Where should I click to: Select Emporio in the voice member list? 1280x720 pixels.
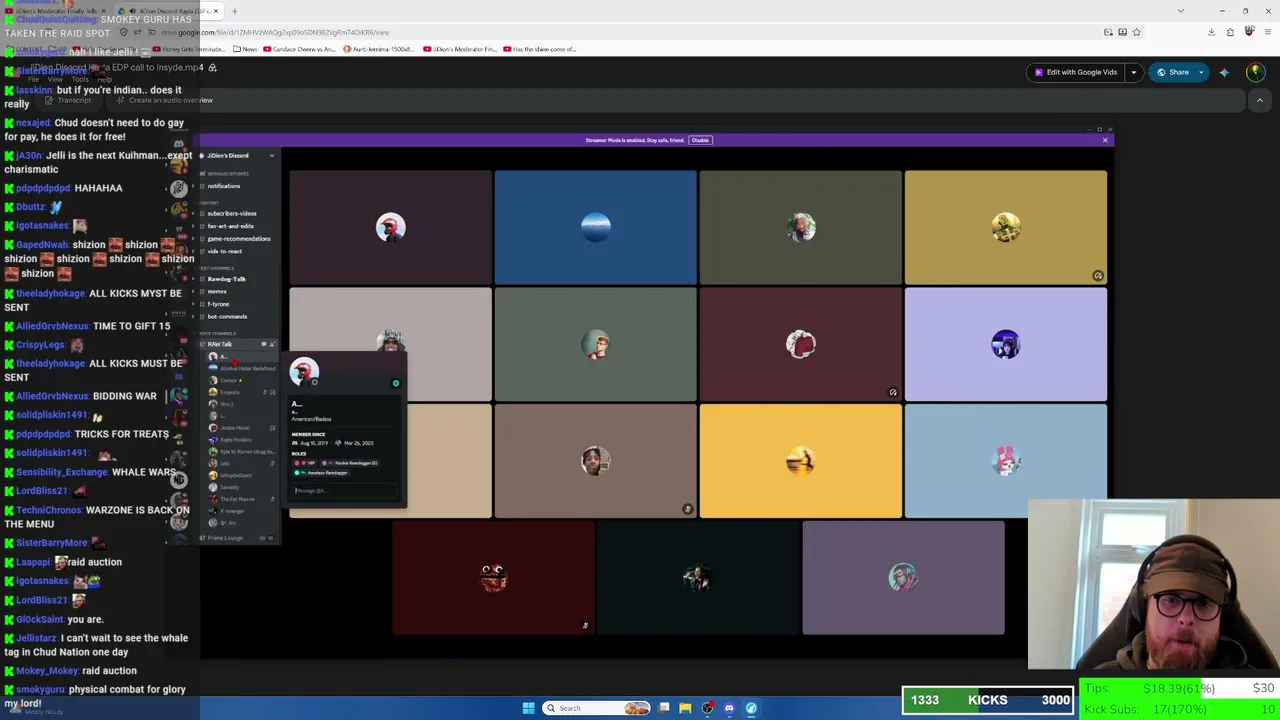(229, 392)
